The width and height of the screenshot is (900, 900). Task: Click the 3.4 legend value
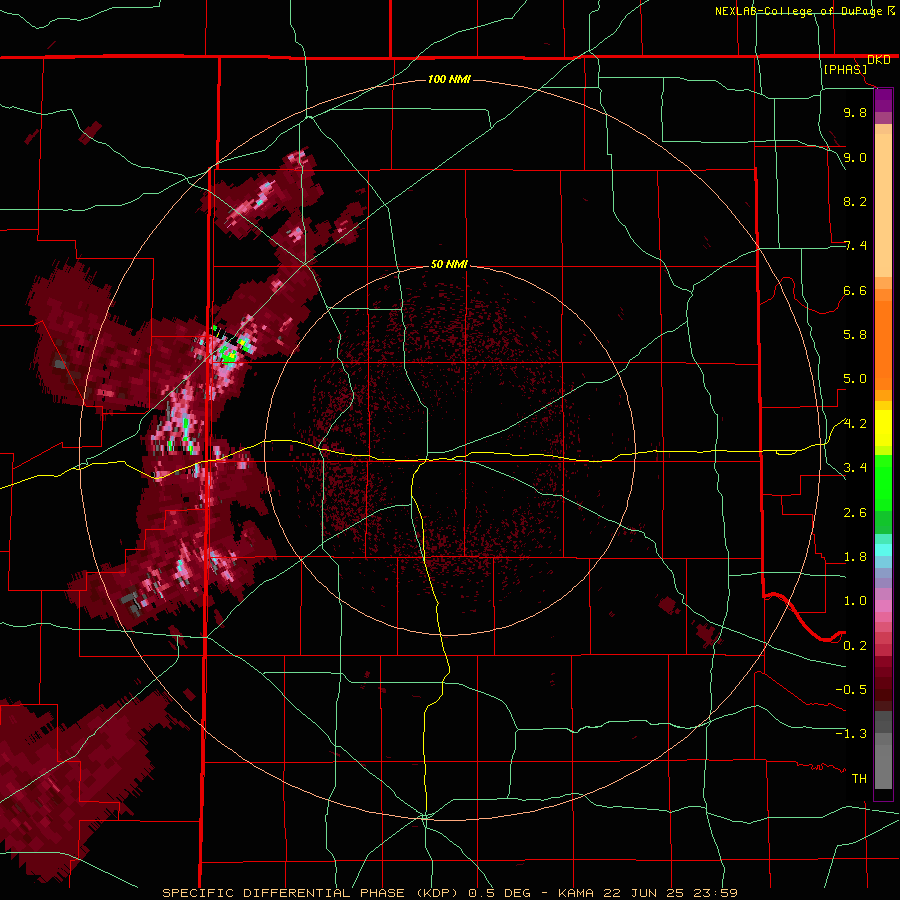pyautogui.click(x=855, y=468)
